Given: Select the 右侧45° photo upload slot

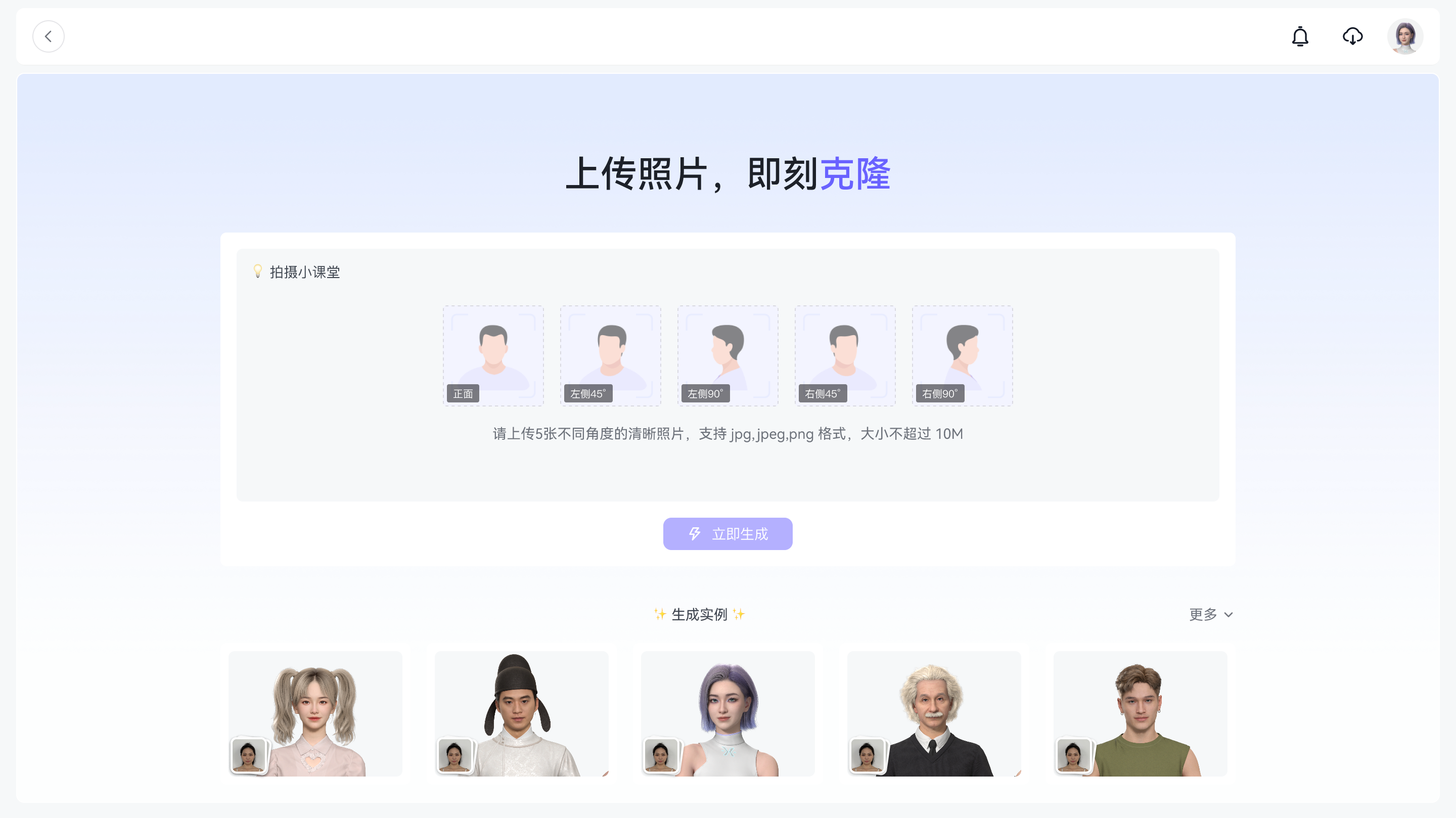Looking at the screenshot, I should 845,355.
